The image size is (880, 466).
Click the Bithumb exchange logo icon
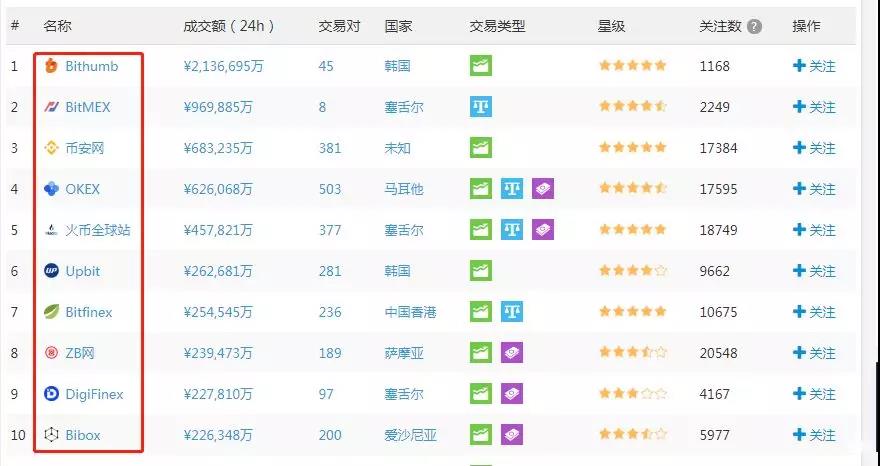[51, 66]
